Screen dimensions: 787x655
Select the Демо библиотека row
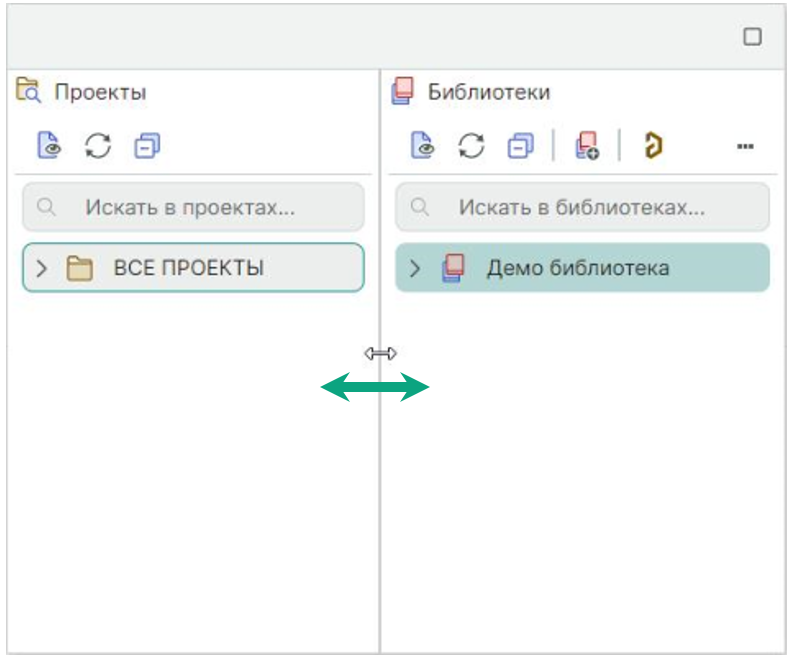(582, 268)
